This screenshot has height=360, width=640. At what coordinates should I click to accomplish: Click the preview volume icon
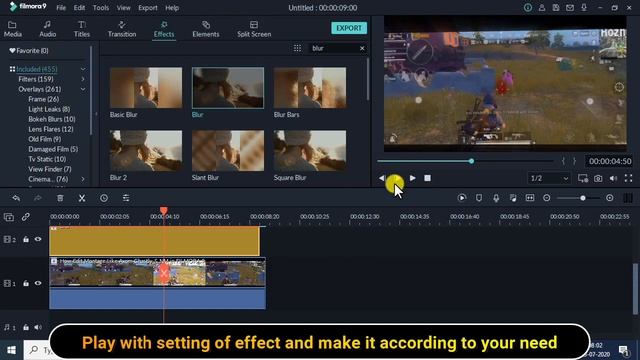tap(613, 178)
